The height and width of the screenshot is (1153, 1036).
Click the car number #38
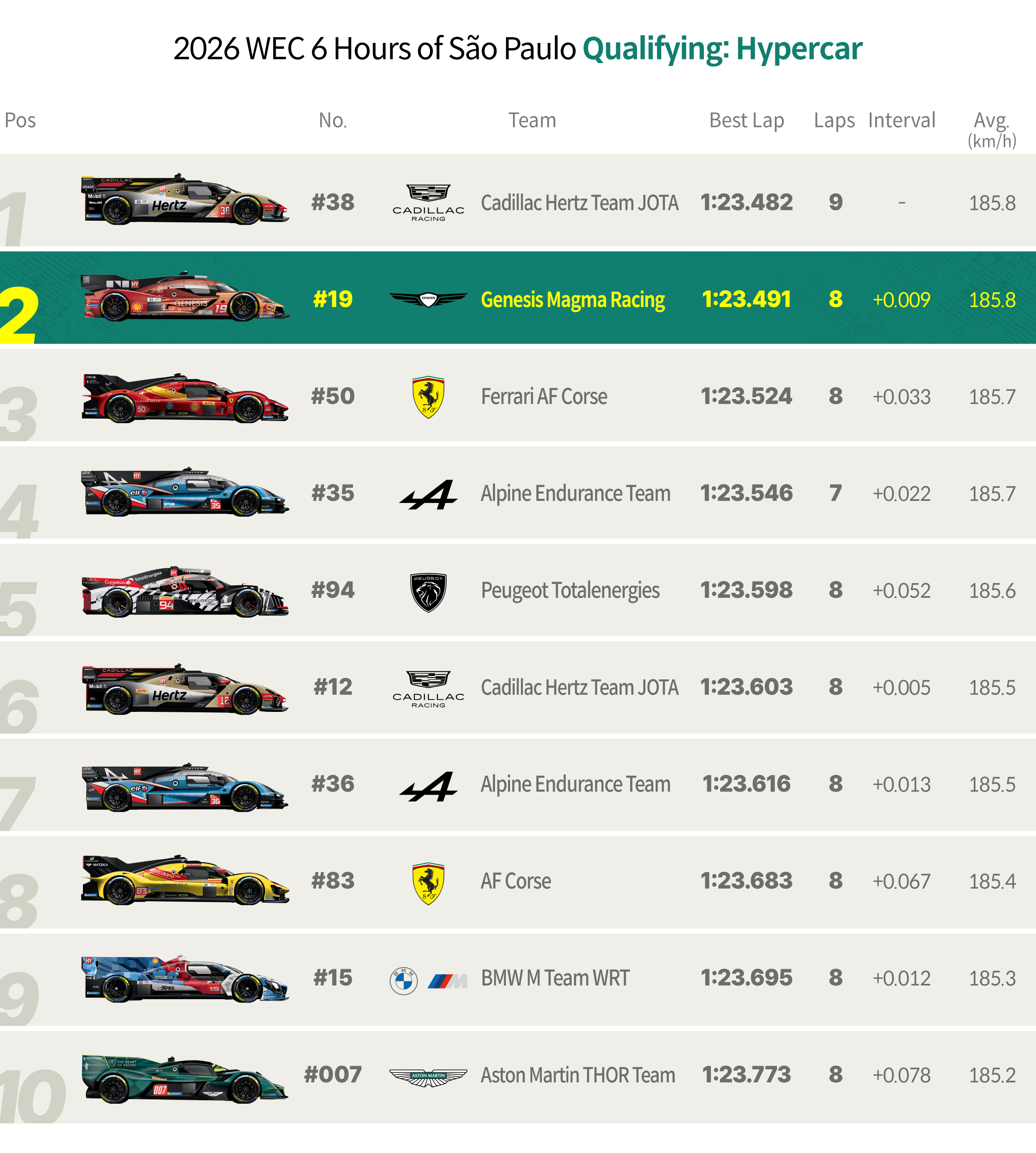[x=333, y=203]
